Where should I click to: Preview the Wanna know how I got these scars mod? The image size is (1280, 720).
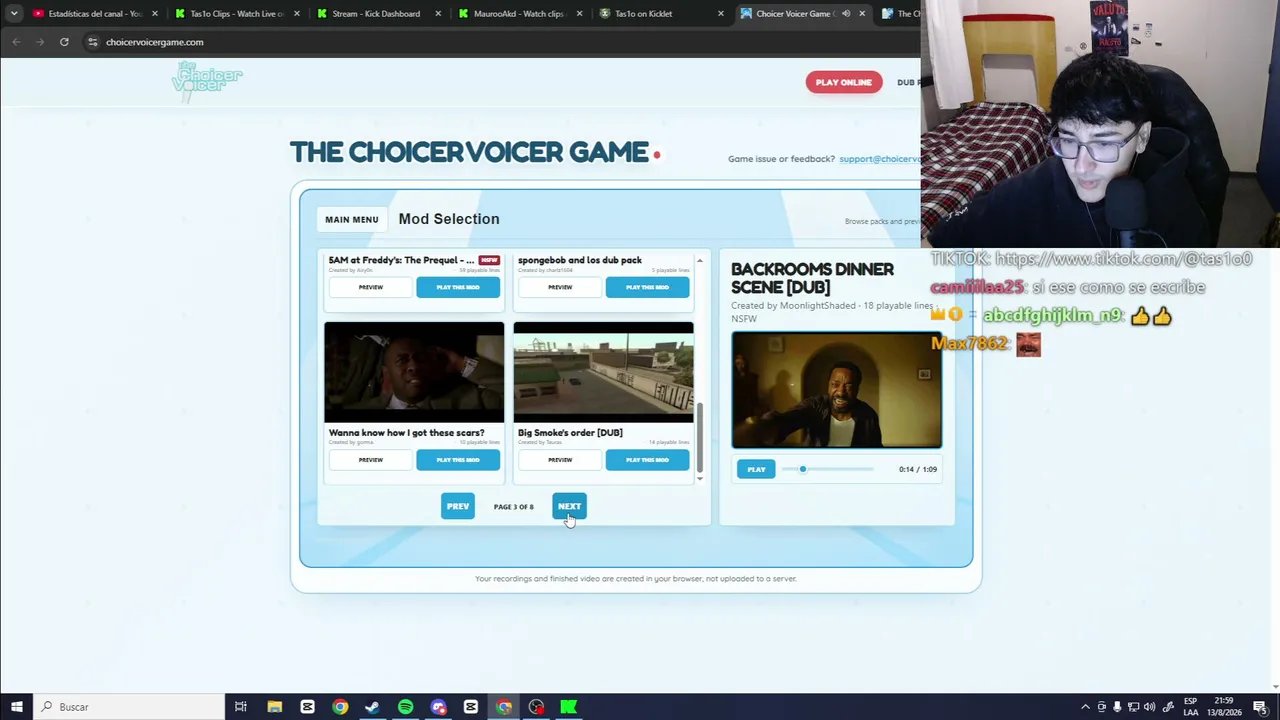tap(371, 460)
